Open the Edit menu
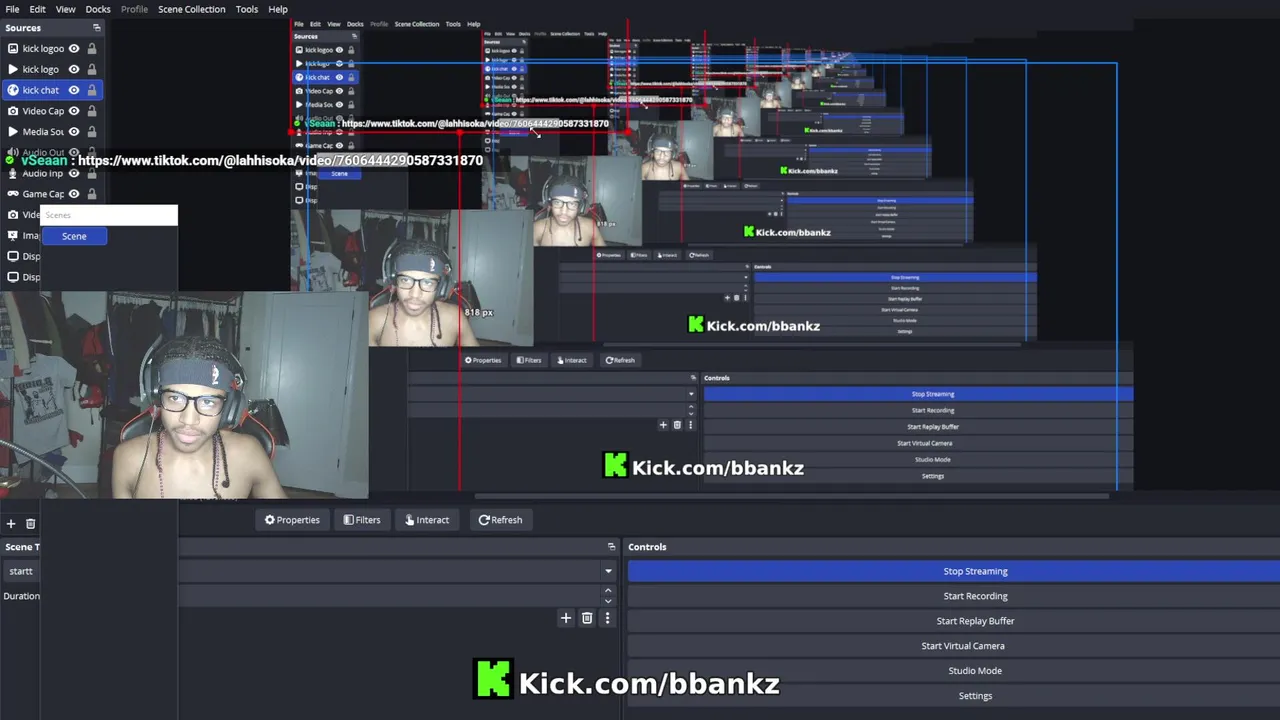The height and width of the screenshot is (720, 1280). pyautogui.click(x=37, y=9)
